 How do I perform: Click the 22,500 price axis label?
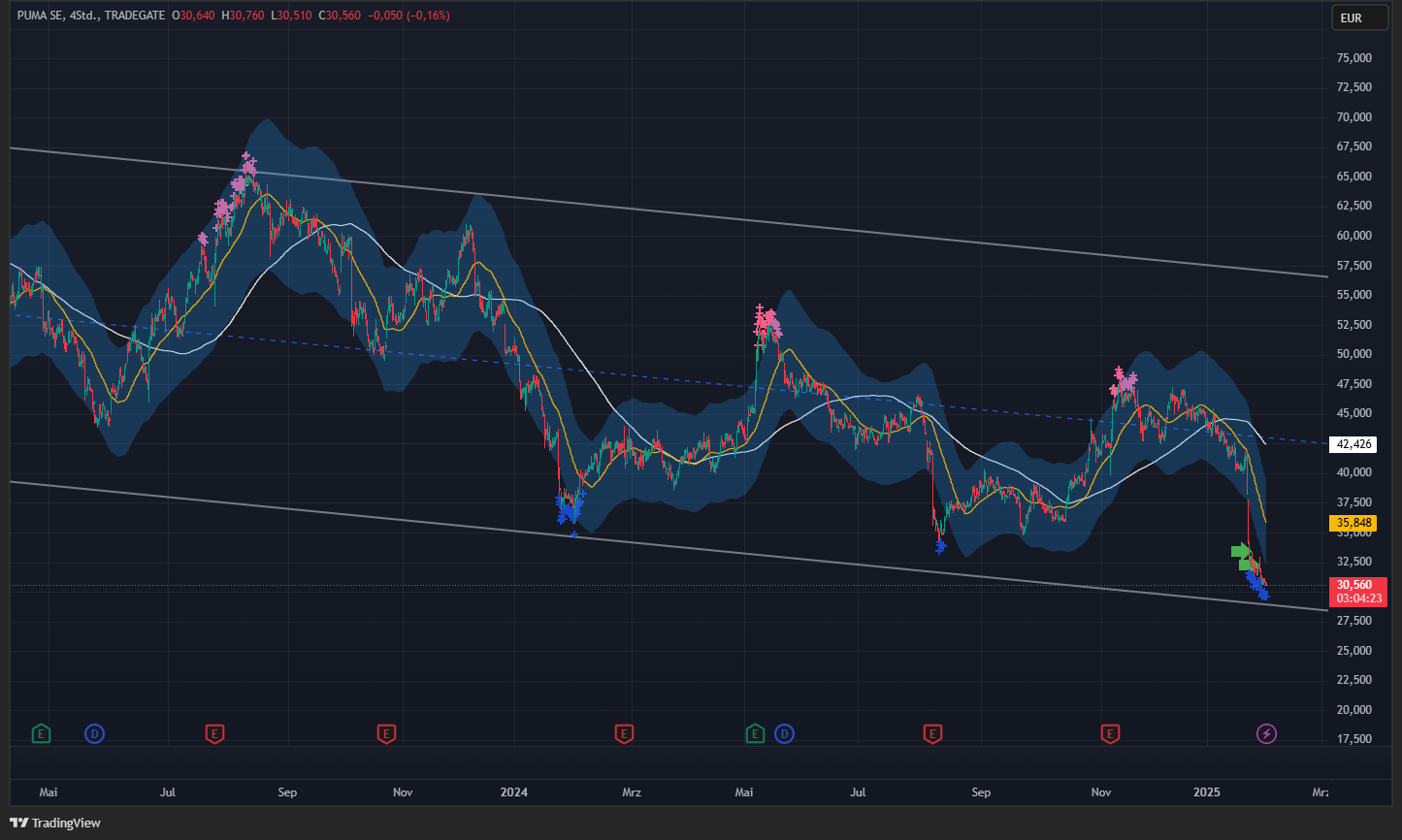point(1353,680)
